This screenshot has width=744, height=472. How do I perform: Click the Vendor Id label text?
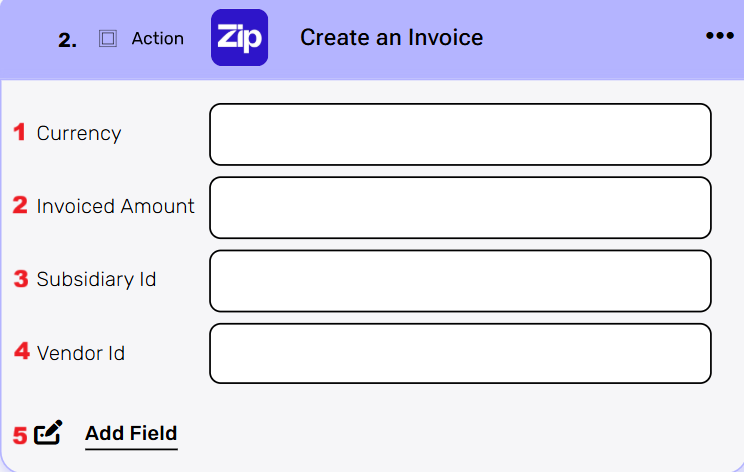click(x=81, y=352)
